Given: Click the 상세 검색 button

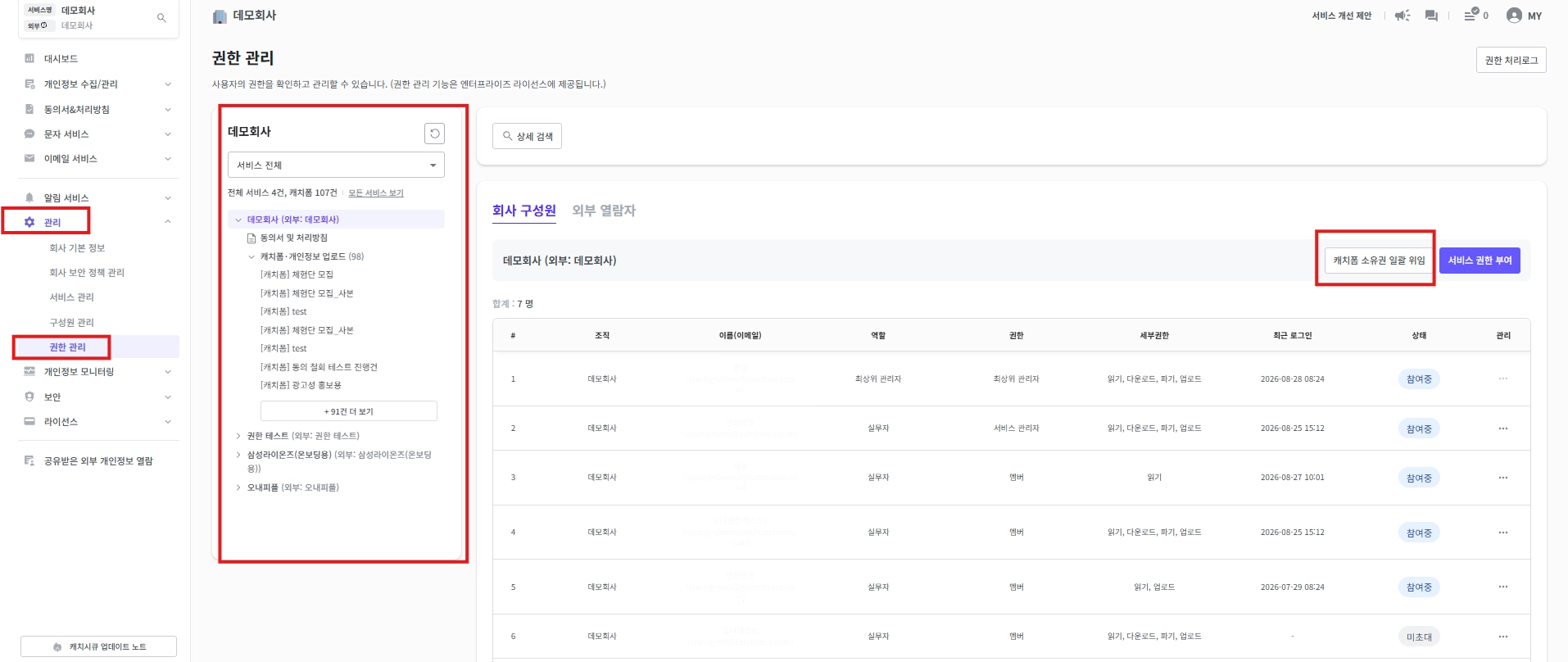Looking at the screenshot, I should [527, 136].
